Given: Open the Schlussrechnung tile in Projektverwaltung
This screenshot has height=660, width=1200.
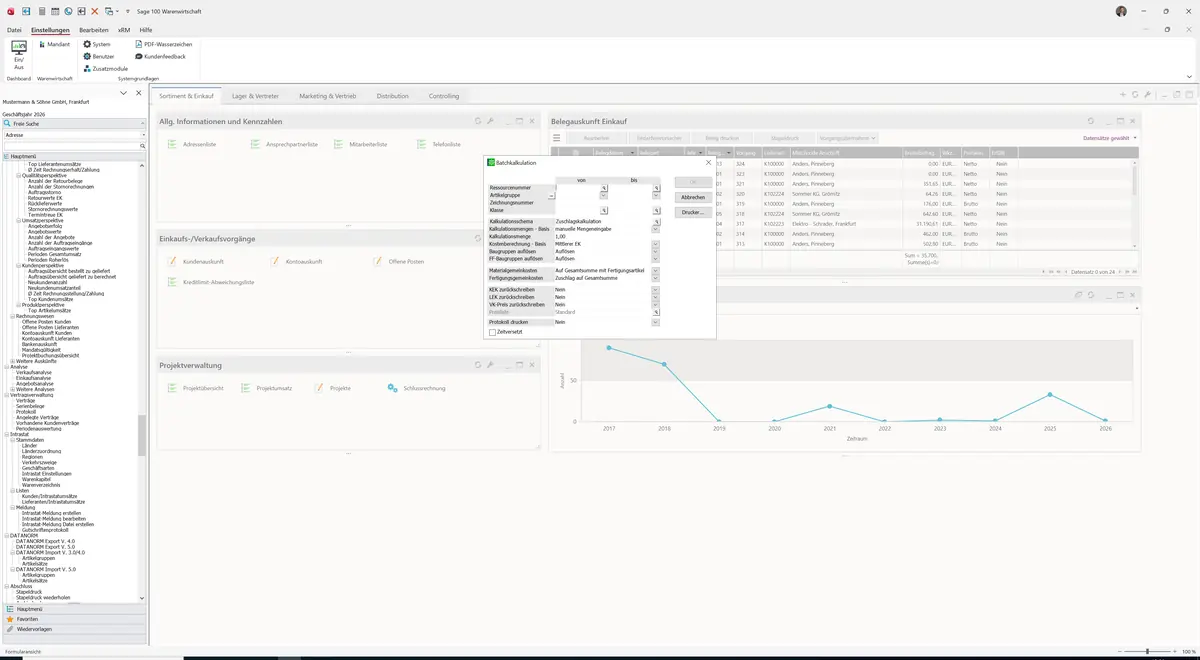Looking at the screenshot, I should 416,388.
